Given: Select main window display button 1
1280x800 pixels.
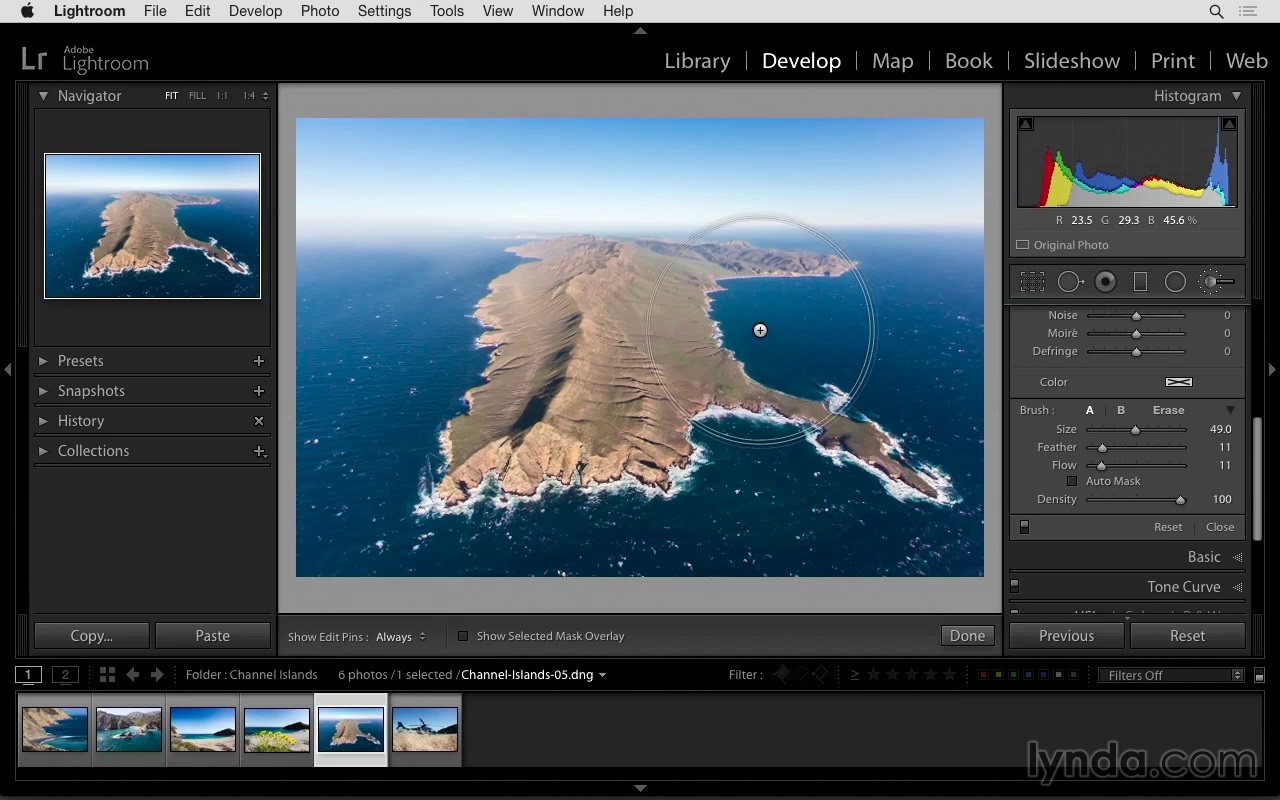Looking at the screenshot, I should click(28, 674).
